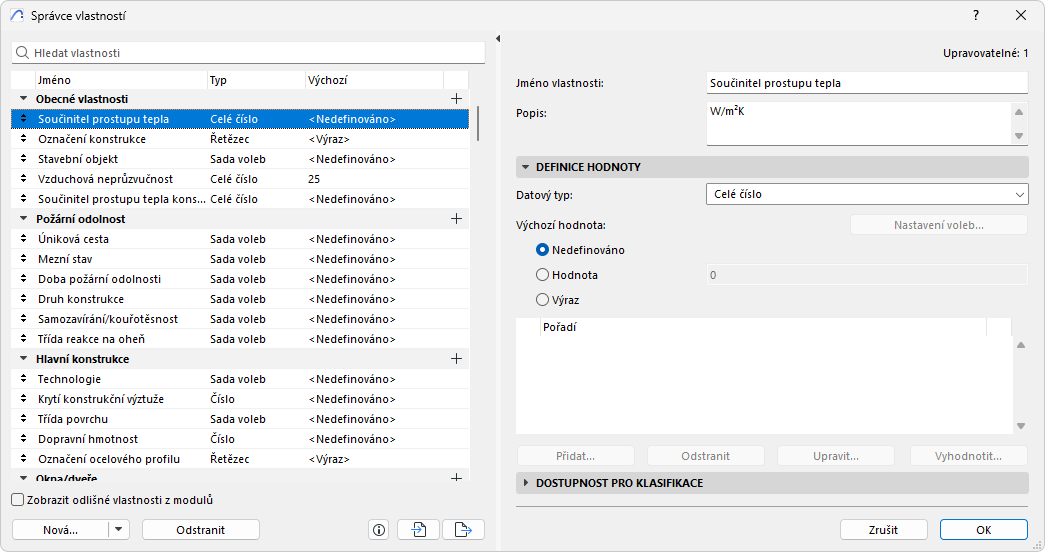Click the OK button
Screen dimensions: 1045x552
(983, 530)
